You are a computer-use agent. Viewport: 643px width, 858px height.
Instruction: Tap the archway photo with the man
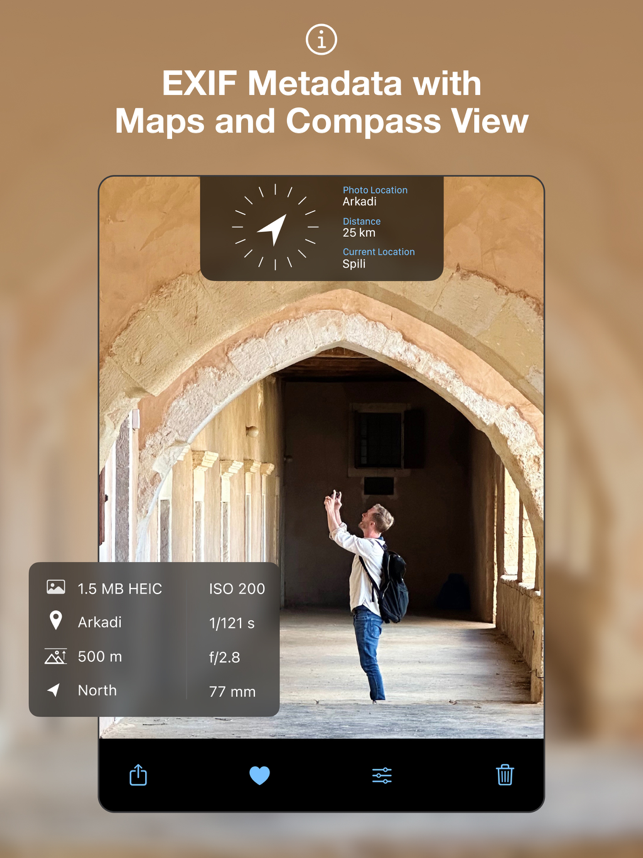tap(321, 457)
